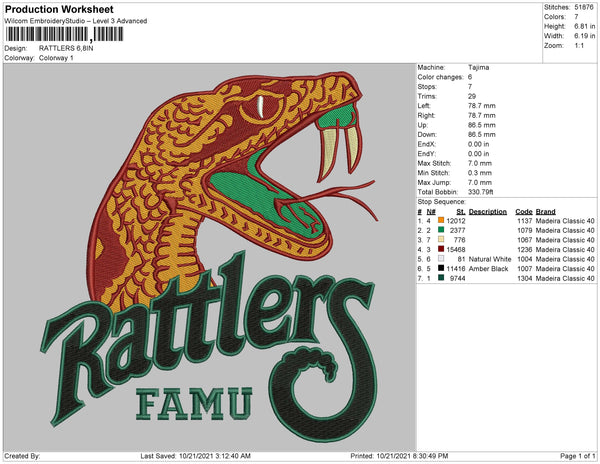Click the Natural White color swatch
The height and width of the screenshot is (464, 600).
pos(441,259)
